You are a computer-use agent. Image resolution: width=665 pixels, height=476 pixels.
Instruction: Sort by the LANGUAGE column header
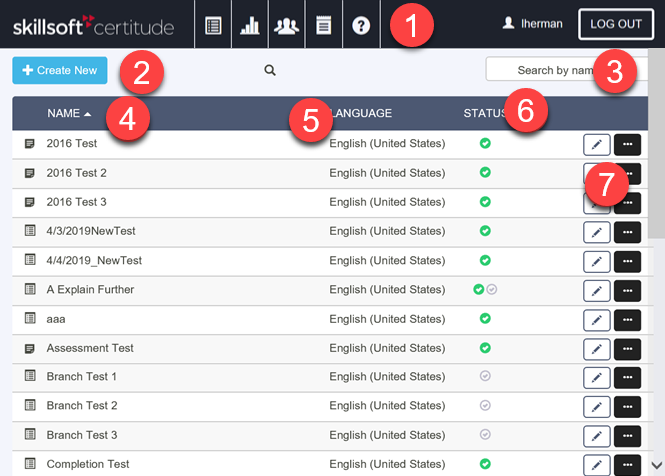pos(361,113)
